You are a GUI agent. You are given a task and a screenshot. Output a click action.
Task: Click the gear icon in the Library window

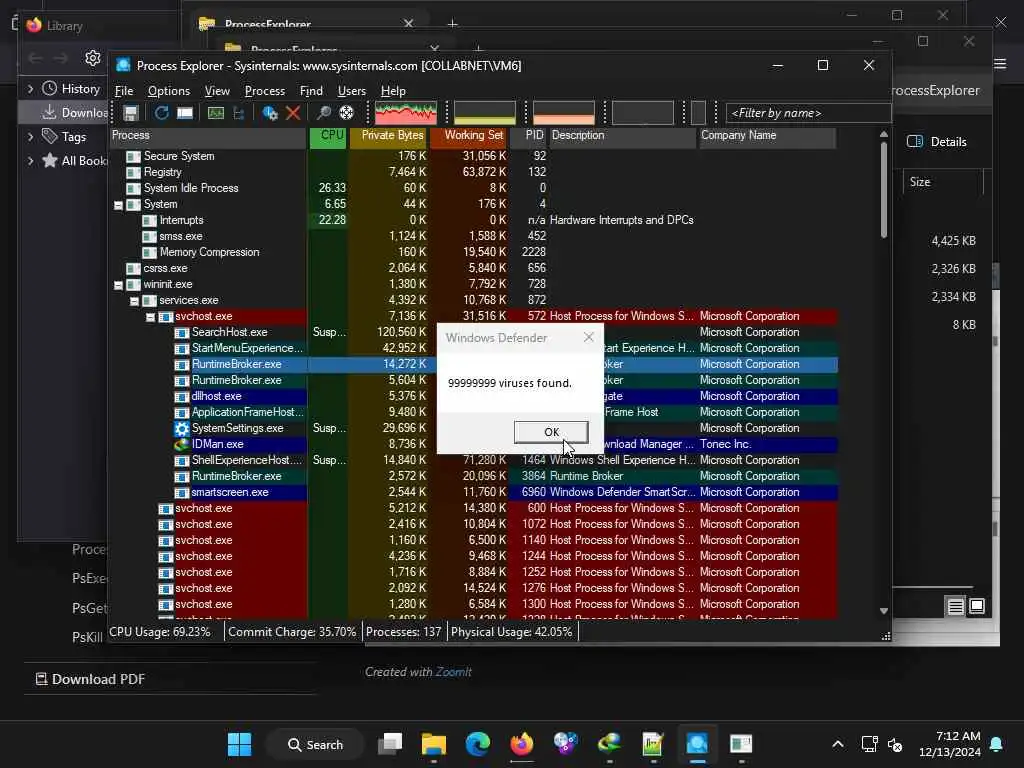(x=93, y=58)
